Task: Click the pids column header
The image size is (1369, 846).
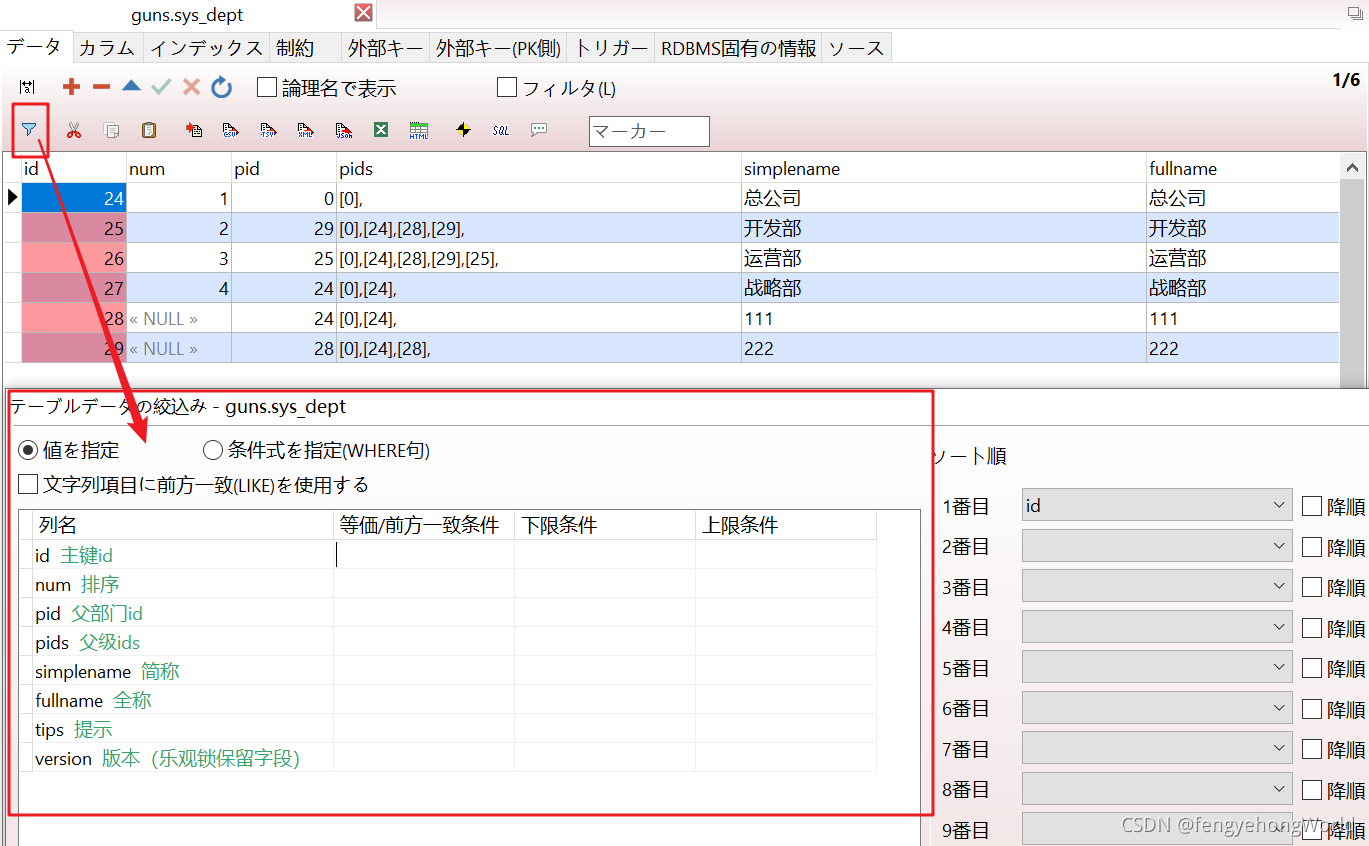Action: point(539,169)
